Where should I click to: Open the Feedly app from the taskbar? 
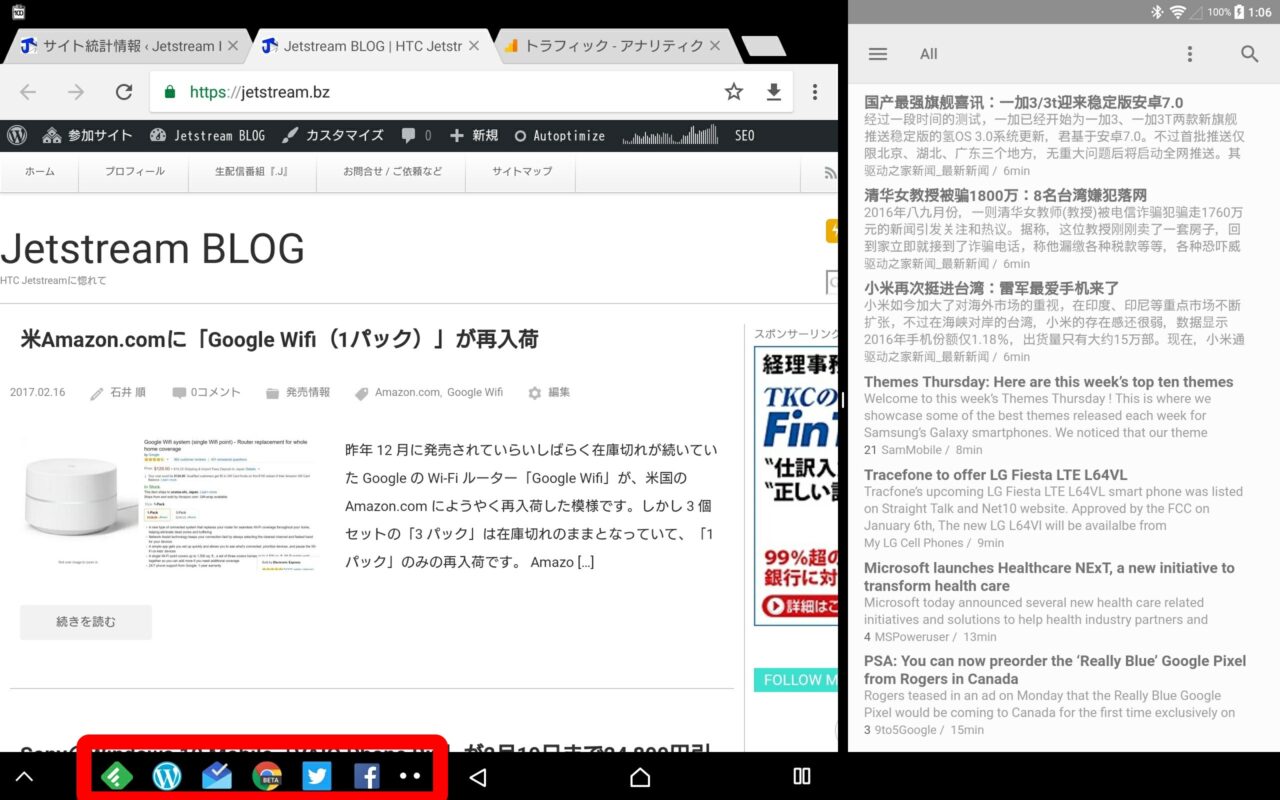pyautogui.click(x=117, y=777)
